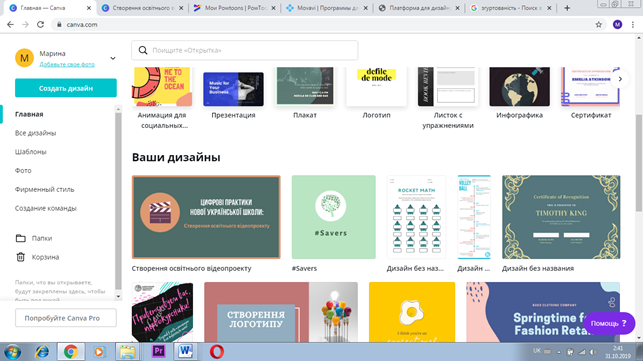The height and width of the screenshot is (361, 643).
Task: Open Все дизайны in the sidebar
Action: click(35, 133)
